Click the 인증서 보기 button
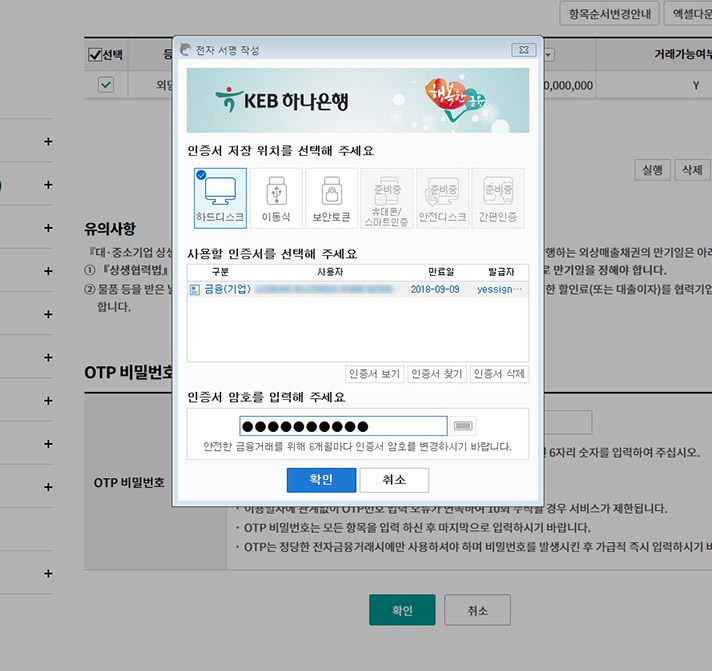Image resolution: width=712 pixels, height=671 pixels. [375, 374]
